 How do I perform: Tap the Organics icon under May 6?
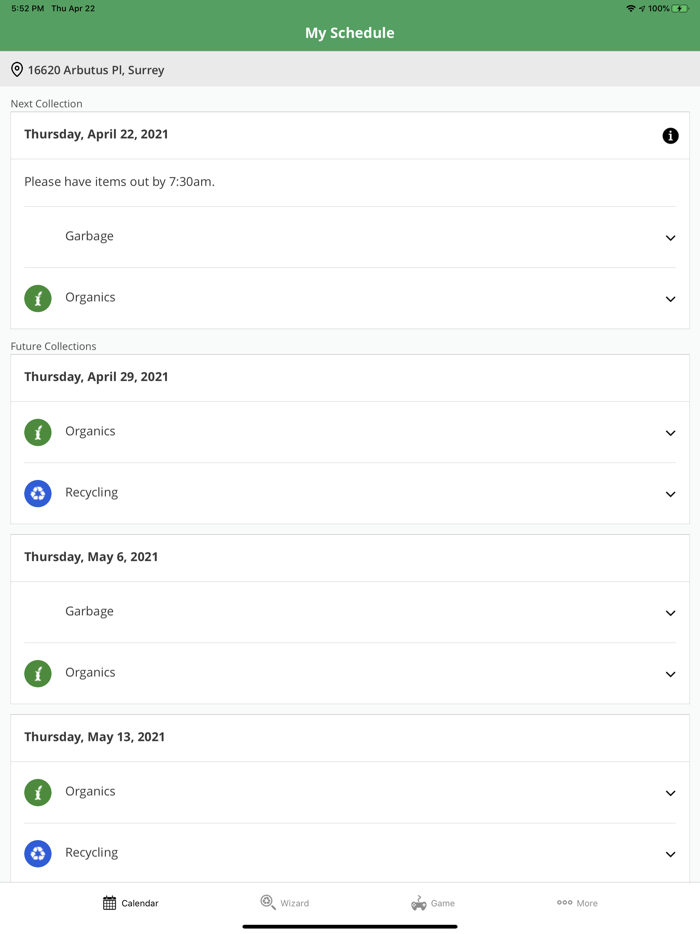point(38,673)
